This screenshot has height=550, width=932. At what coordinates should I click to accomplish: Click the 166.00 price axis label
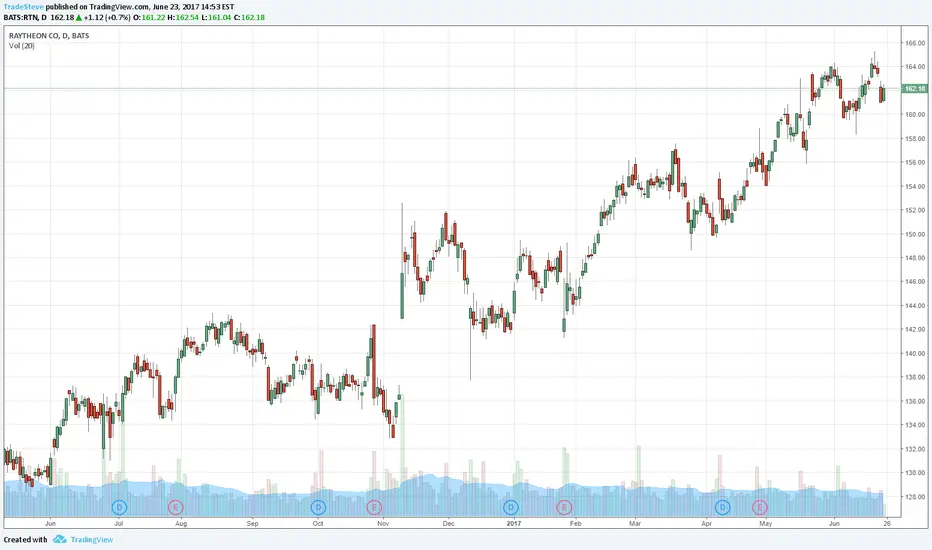pyautogui.click(x=915, y=43)
